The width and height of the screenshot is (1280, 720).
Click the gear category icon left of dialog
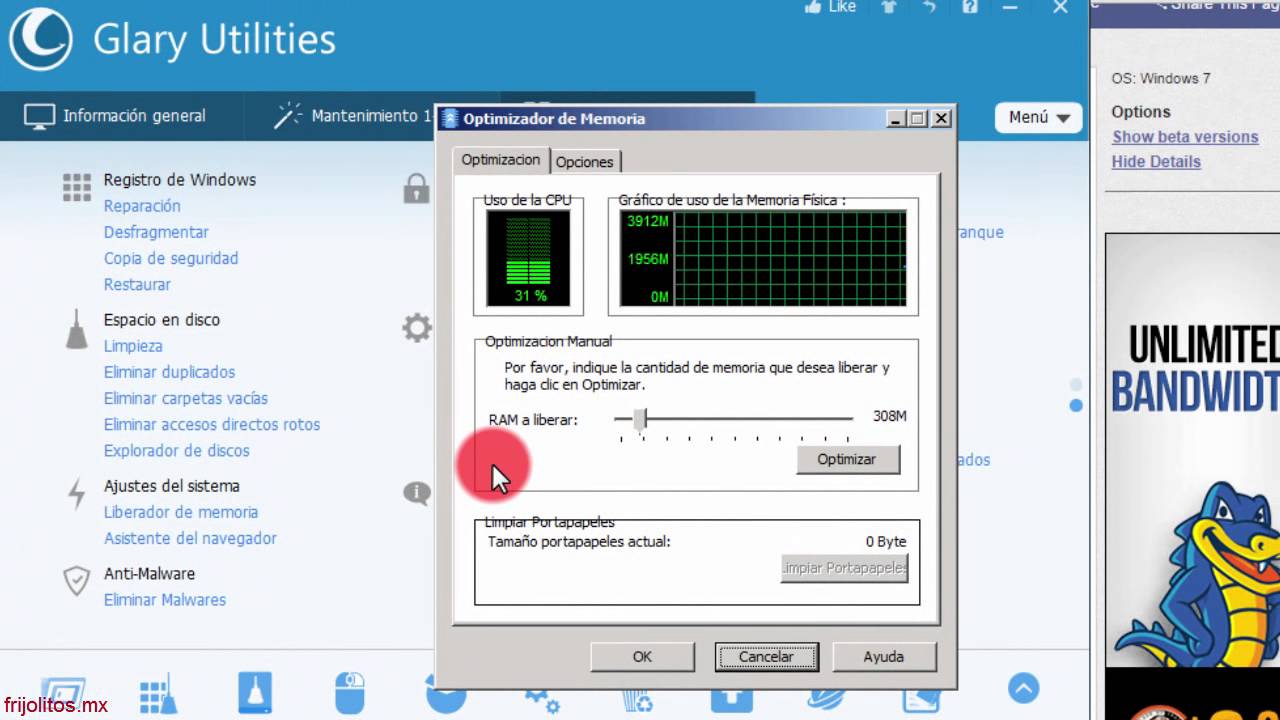tap(417, 328)
